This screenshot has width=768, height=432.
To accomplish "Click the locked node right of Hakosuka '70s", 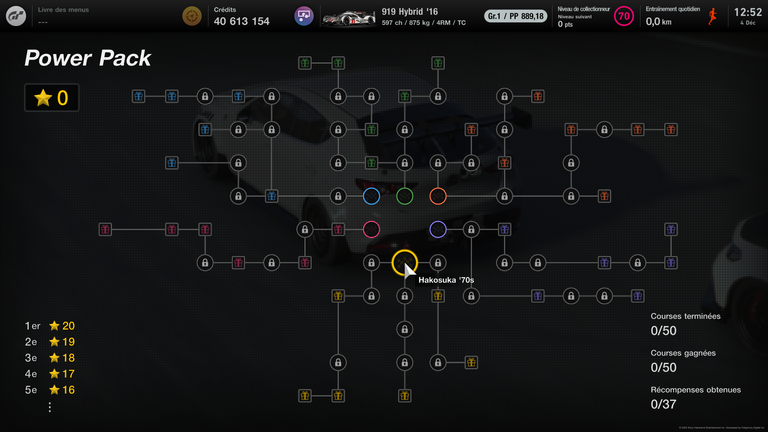I will pyautogui.click(x=437, y=263).
